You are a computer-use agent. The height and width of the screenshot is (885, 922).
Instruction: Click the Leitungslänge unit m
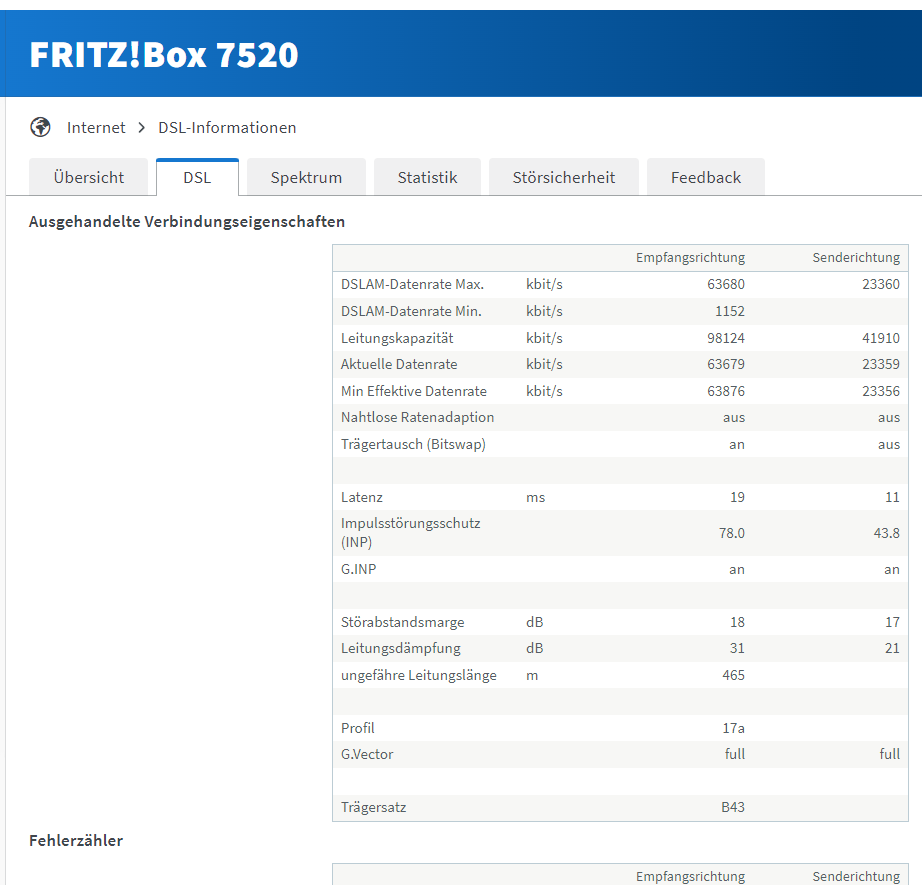532,676
